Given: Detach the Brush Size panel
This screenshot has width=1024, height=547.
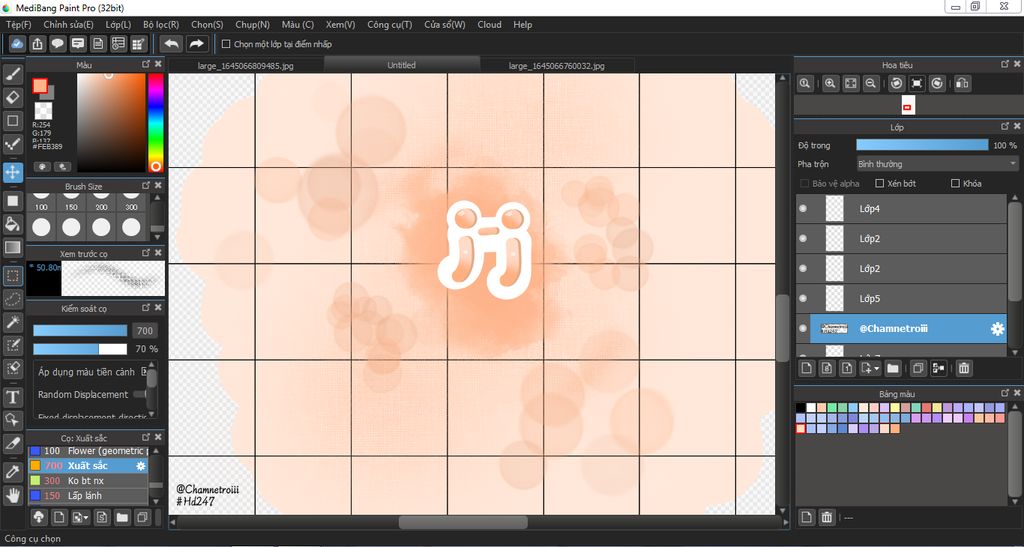Looking at the screenshot, I should click(146, 185).
